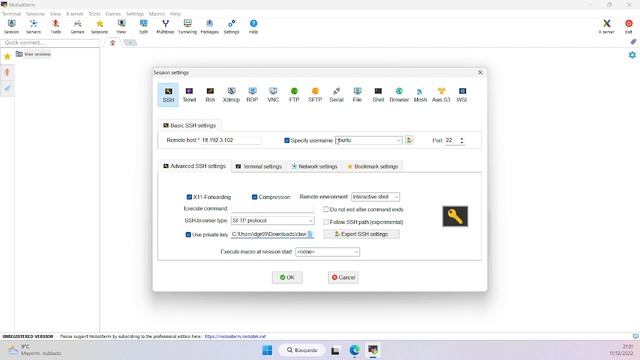The width and height of the screenshot is (640, 360).
Task: Select the Rsh session type
Action: pos(210,95)
